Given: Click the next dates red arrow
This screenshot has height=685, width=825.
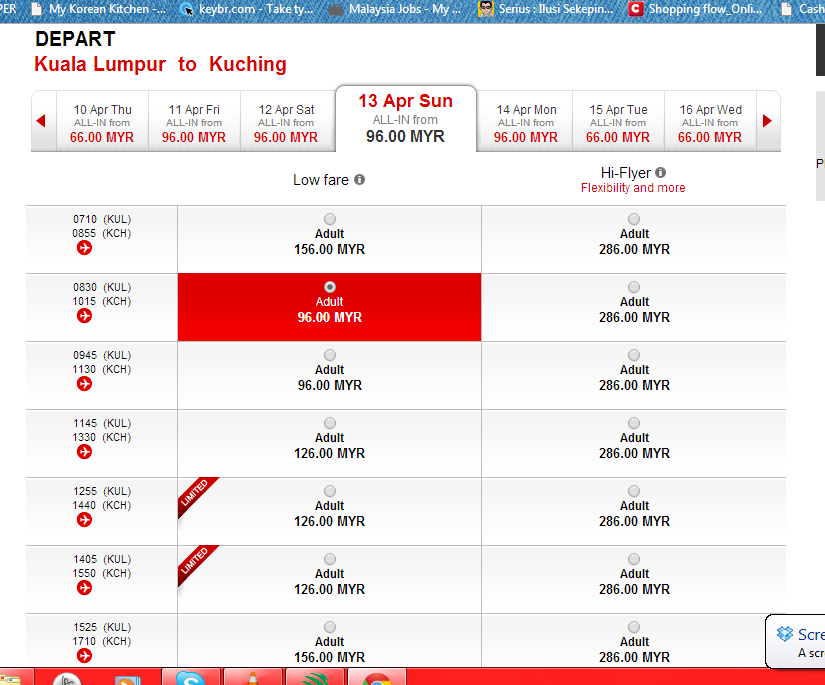Looking at the screenshot, I should [767, 121].
